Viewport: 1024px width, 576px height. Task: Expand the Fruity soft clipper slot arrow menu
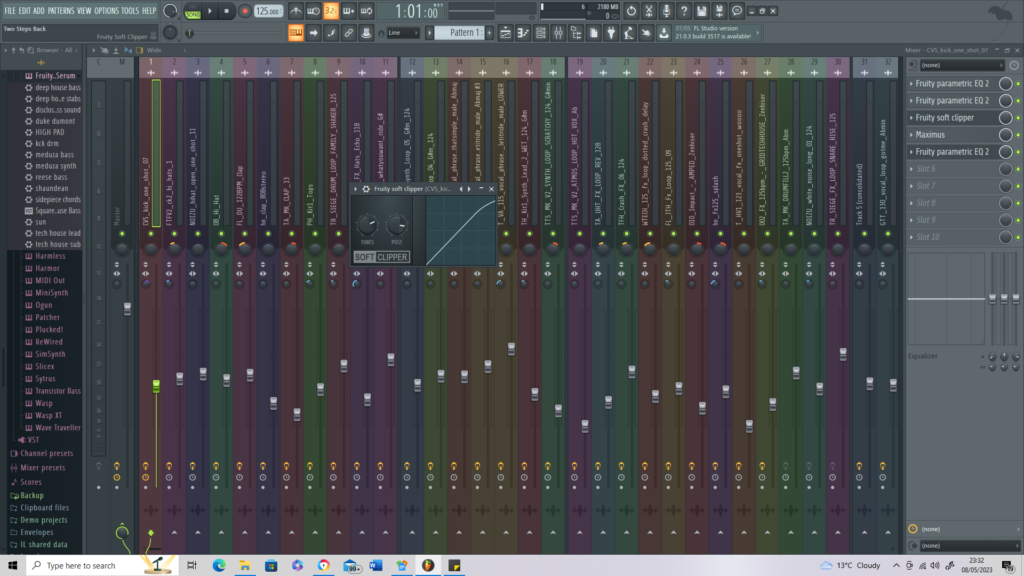(912, 118)
